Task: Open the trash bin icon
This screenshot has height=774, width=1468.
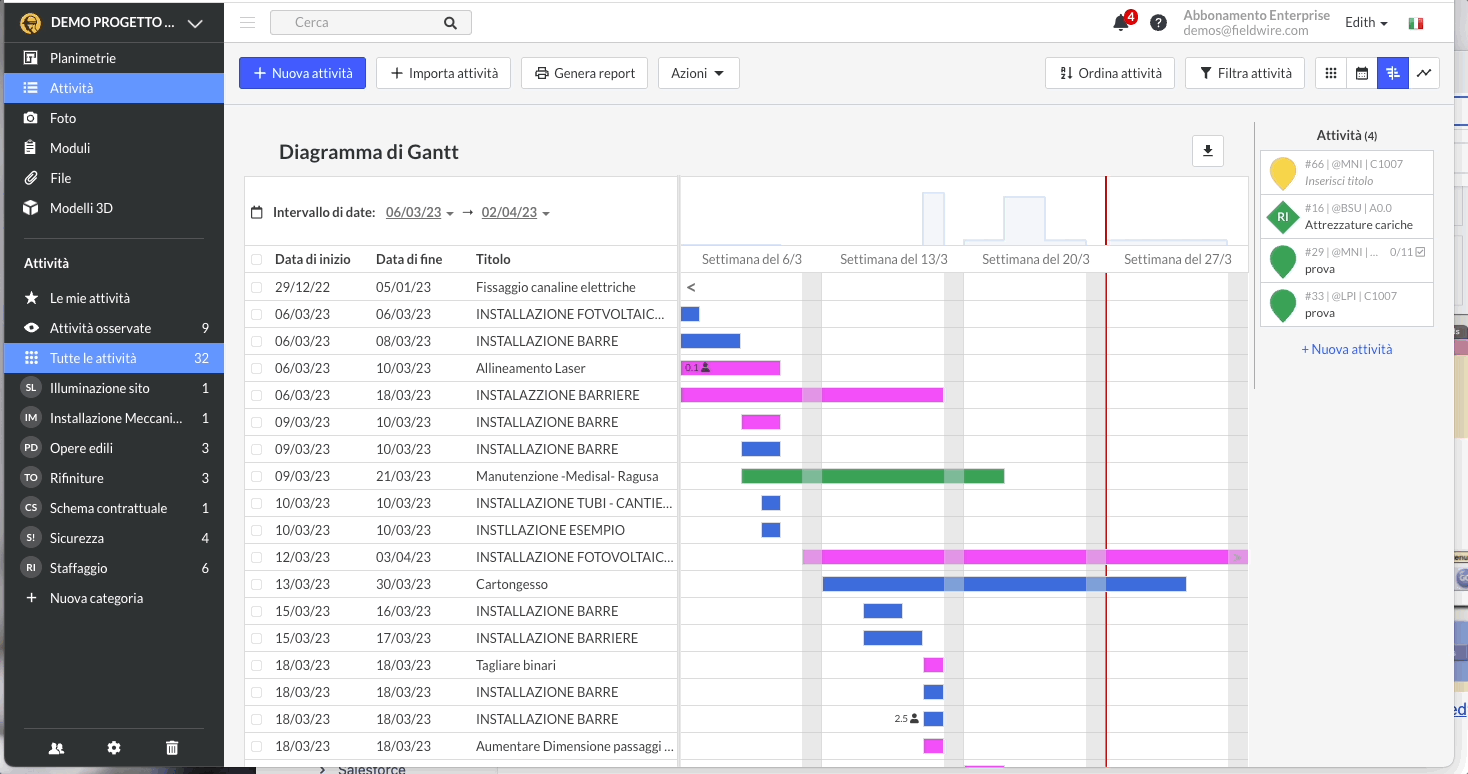Action: tap(172, 747)
